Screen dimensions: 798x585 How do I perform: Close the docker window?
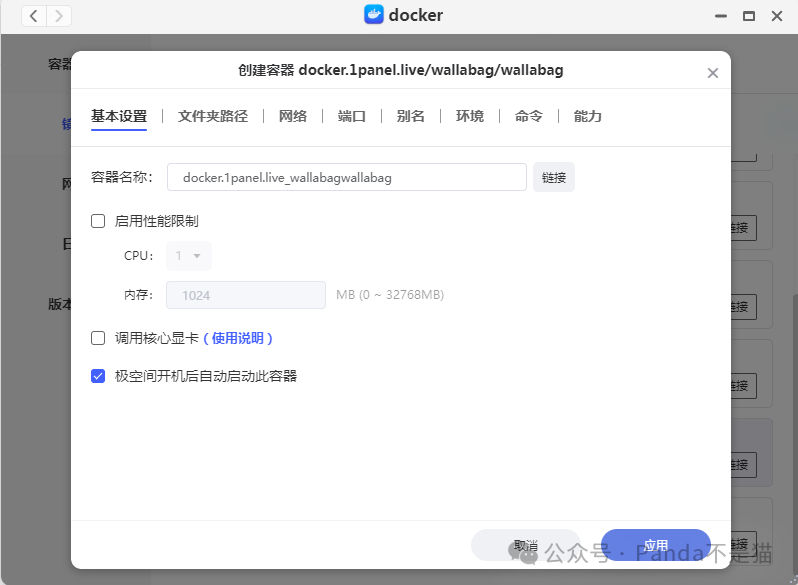tap(777, 16)
